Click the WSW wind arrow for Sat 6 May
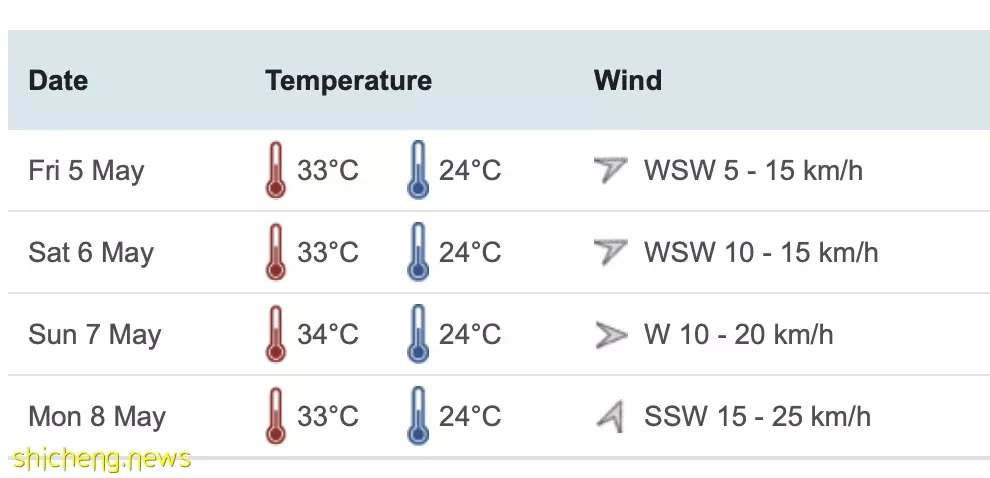 [x=611, y=252]
